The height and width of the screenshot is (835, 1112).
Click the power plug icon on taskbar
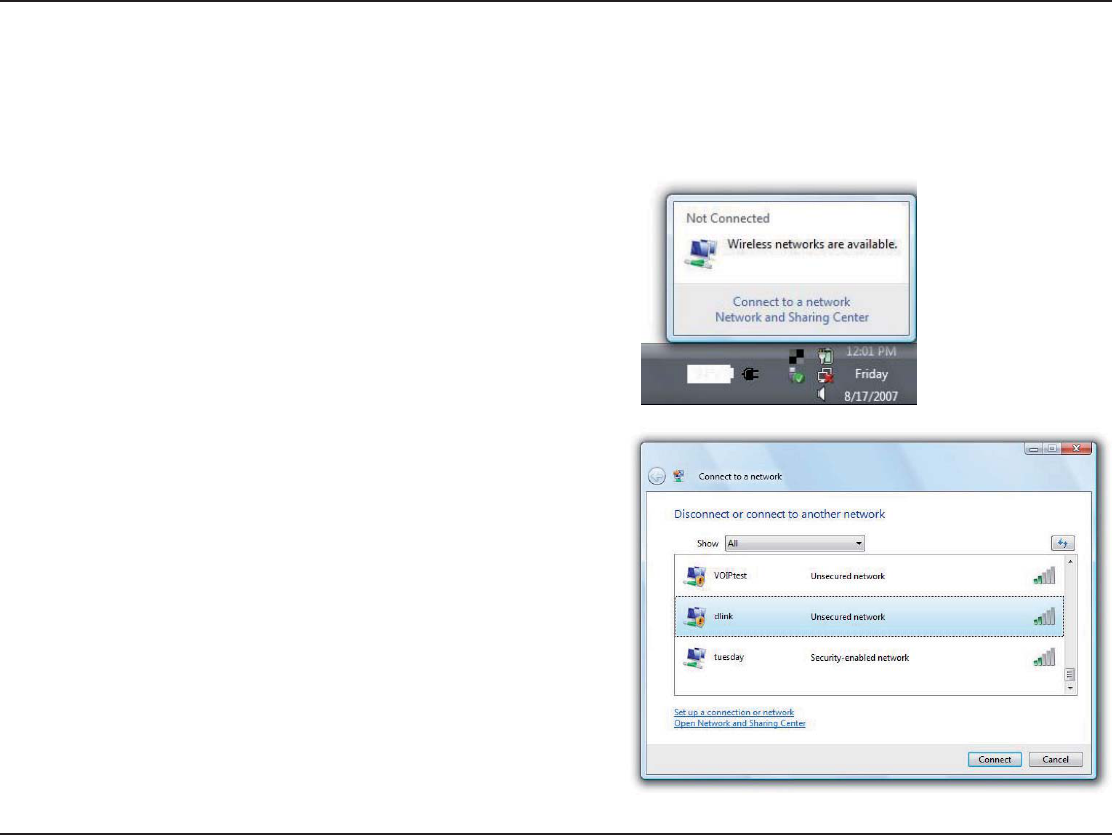coord(750,374)
